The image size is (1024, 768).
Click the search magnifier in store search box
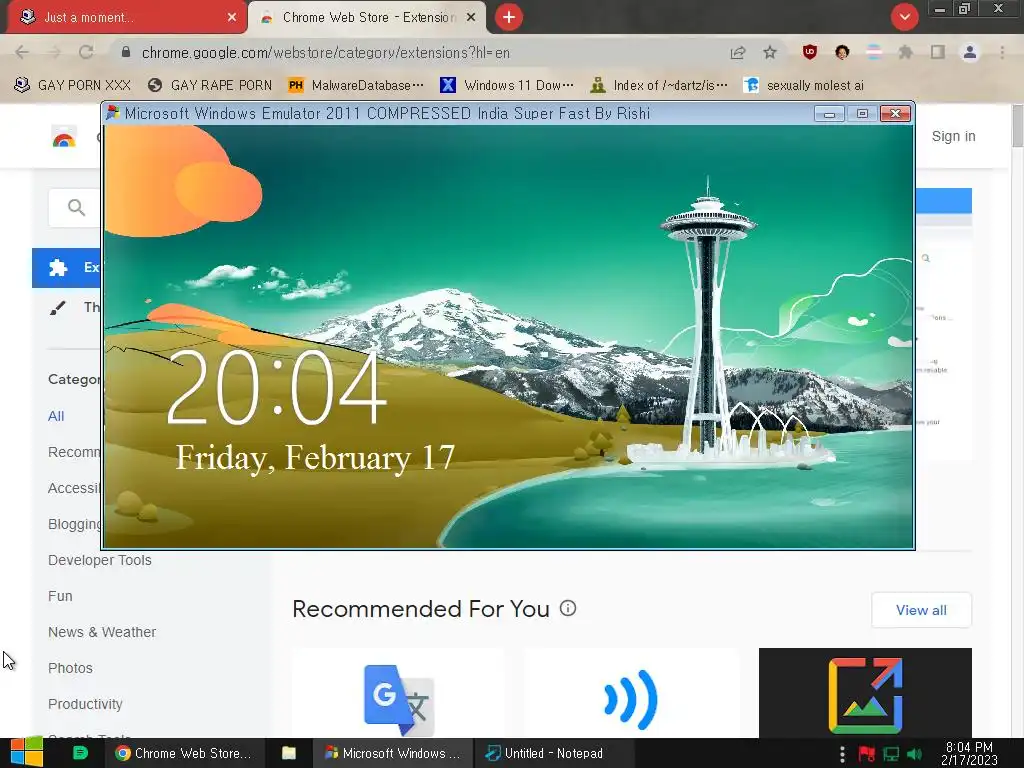tap(76, 208)
